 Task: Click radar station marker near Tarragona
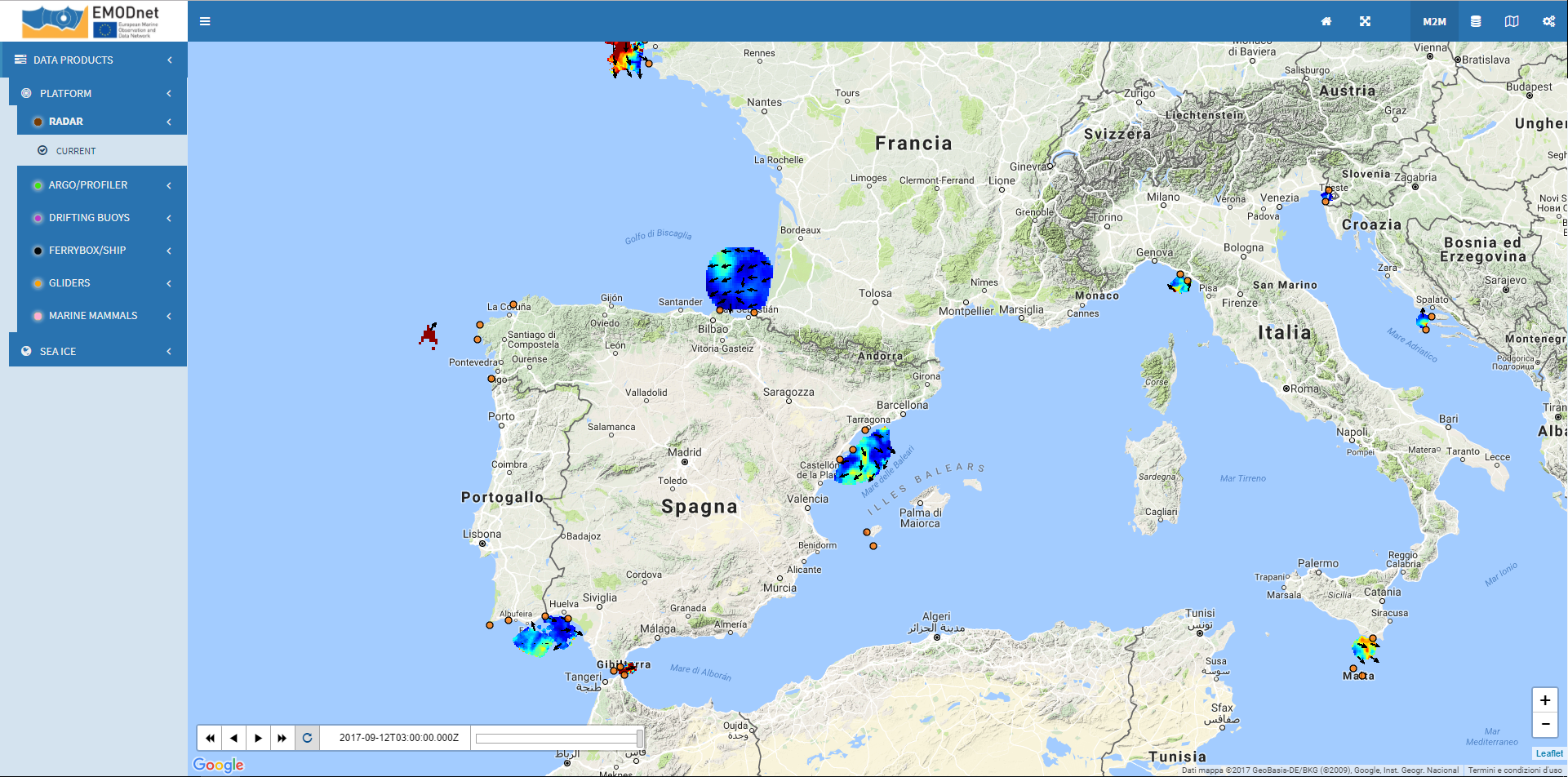tap(865, 429)
